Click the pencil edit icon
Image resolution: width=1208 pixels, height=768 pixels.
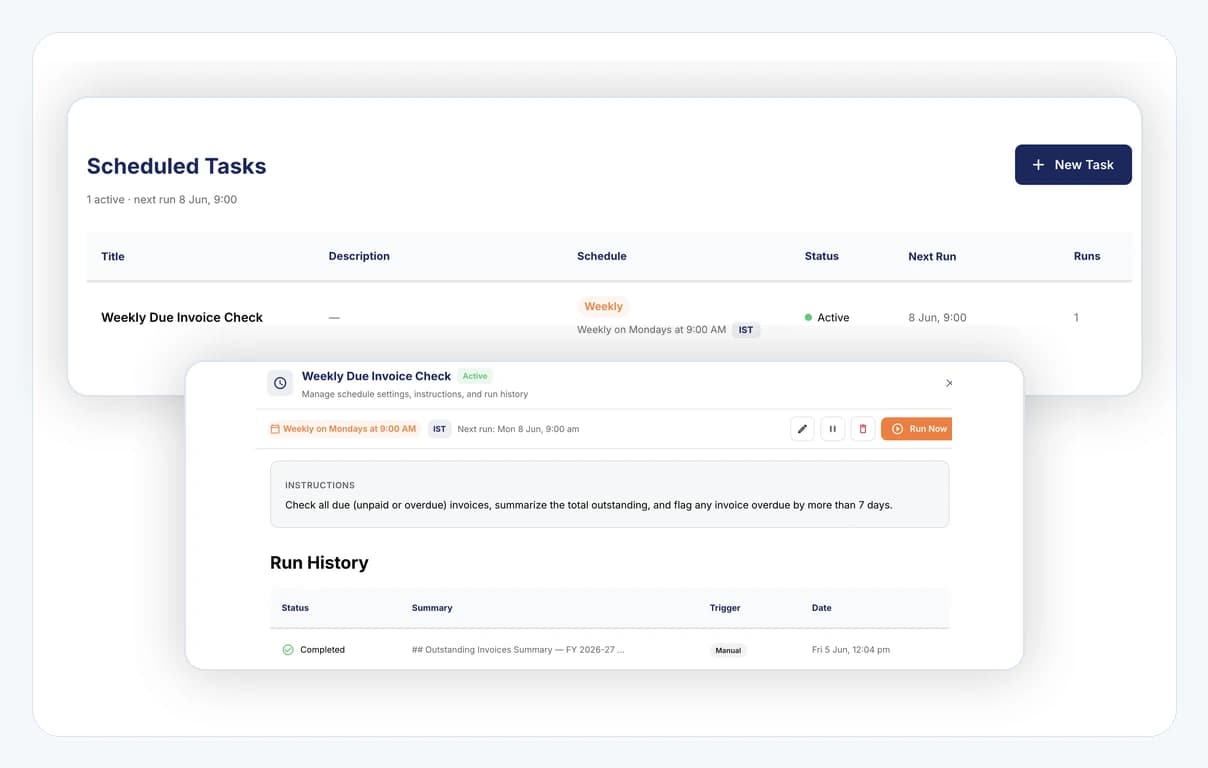click(802, 429)
